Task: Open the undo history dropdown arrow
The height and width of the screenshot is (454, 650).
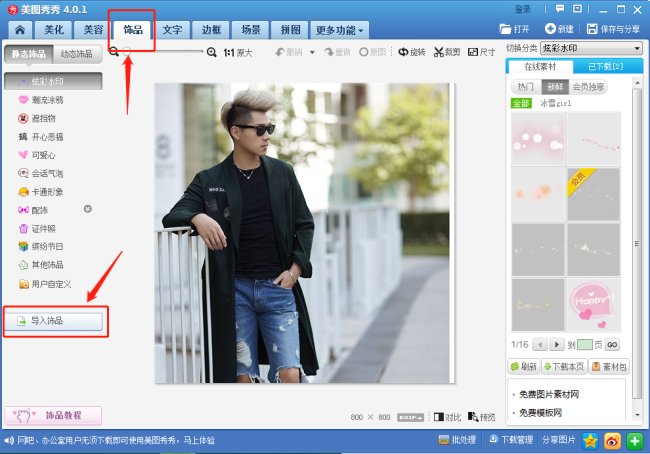Action: [312, 52]
